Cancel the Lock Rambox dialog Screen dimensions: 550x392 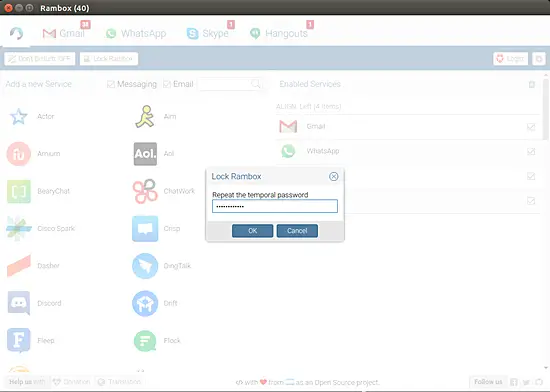(x=297, y=231)
